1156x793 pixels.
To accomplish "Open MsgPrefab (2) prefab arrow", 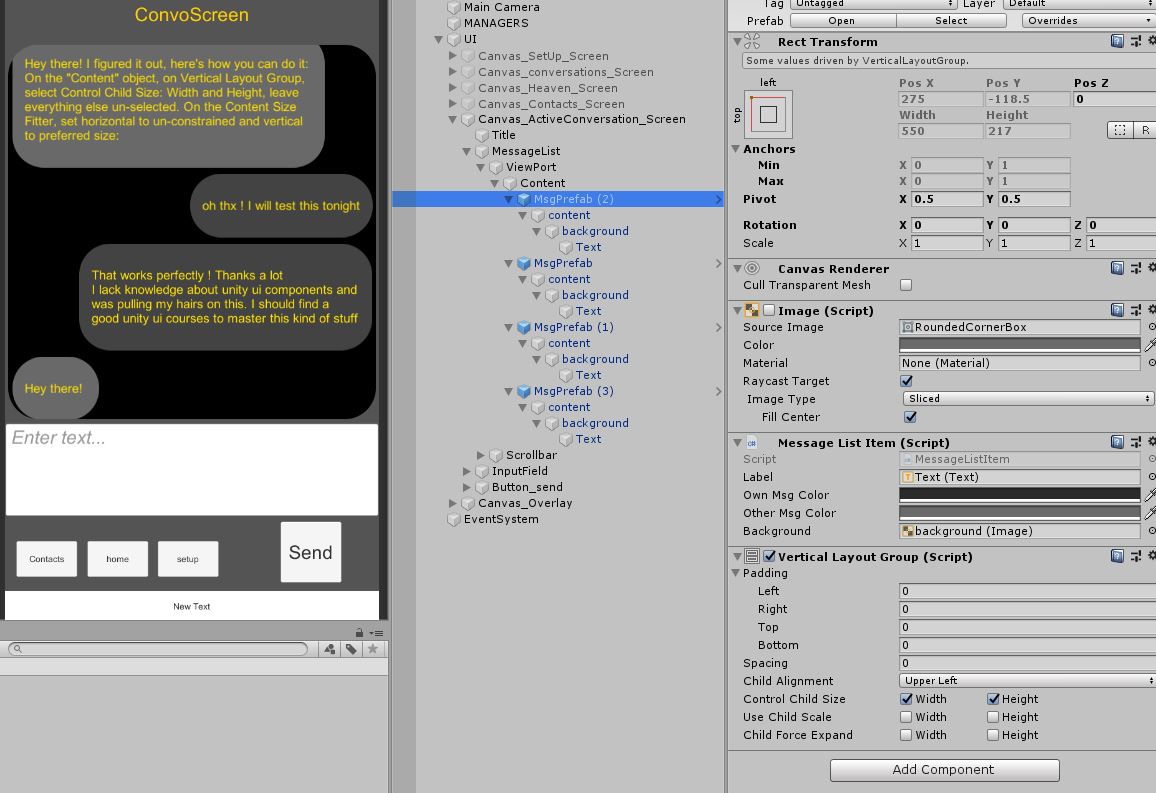I will click(719, 199).
